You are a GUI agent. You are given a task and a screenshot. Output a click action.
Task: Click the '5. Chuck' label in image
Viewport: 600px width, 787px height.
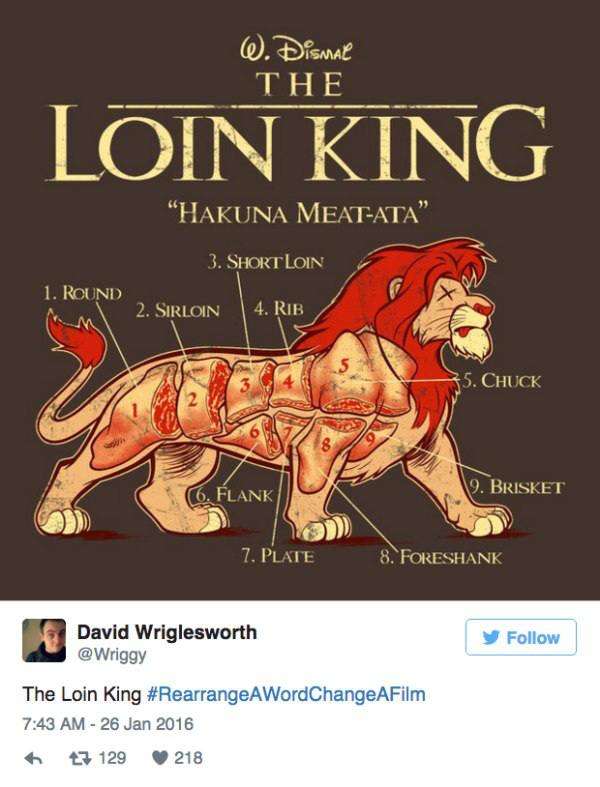[x=501, y=381]
